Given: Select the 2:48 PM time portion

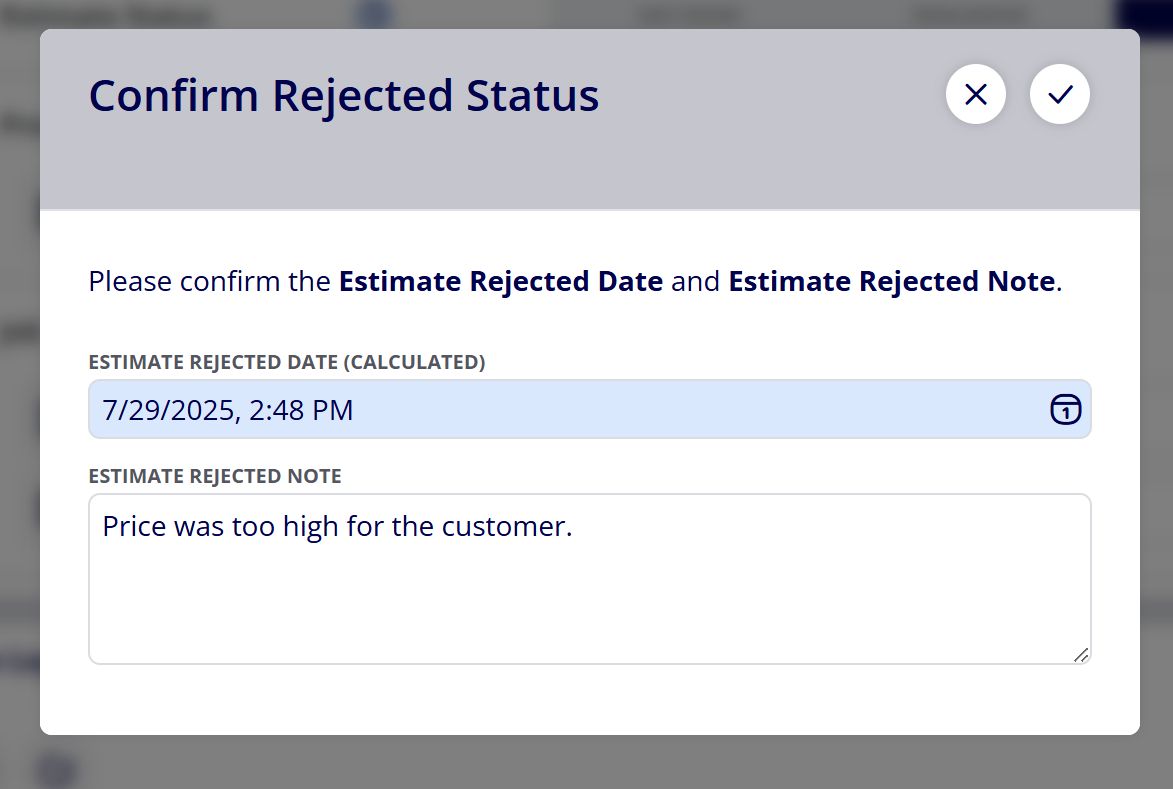Looking at the screenshot, I should pos(301,410).
